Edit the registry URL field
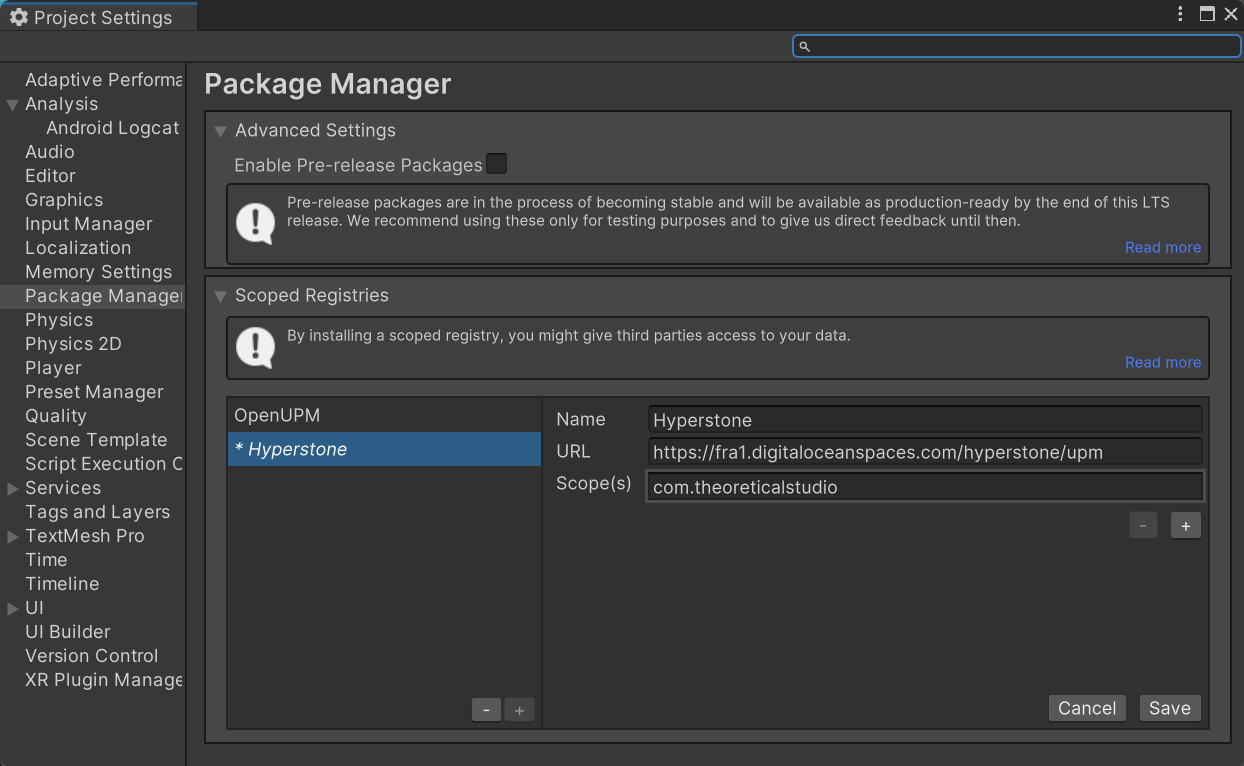This screenshot has width=1244, height=766. (x=925, y=452)
